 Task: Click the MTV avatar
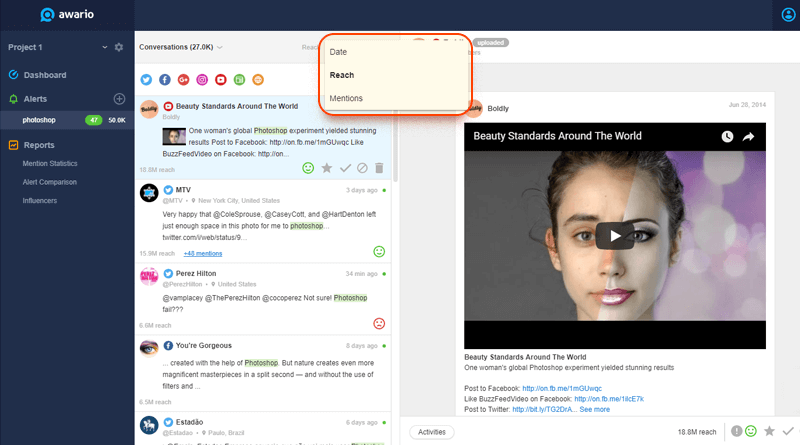pyautogui.click(x=149, y=193)
